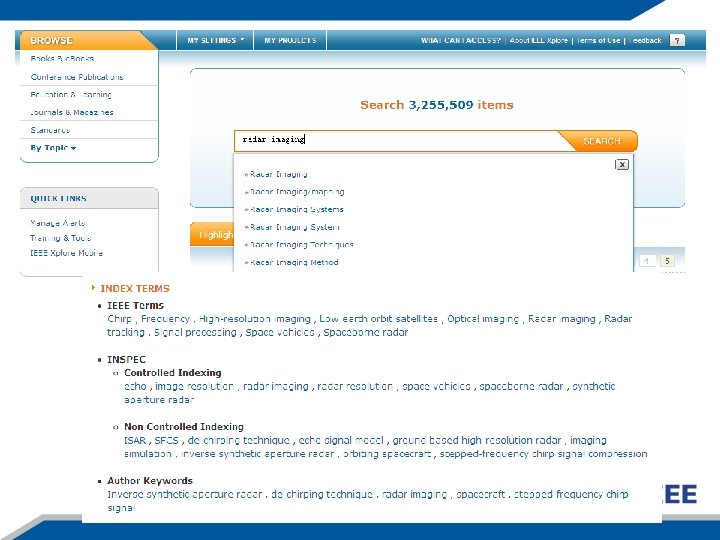Click into the radar imaging search field
Screen dimensions: 720x540
pos(397,140)
